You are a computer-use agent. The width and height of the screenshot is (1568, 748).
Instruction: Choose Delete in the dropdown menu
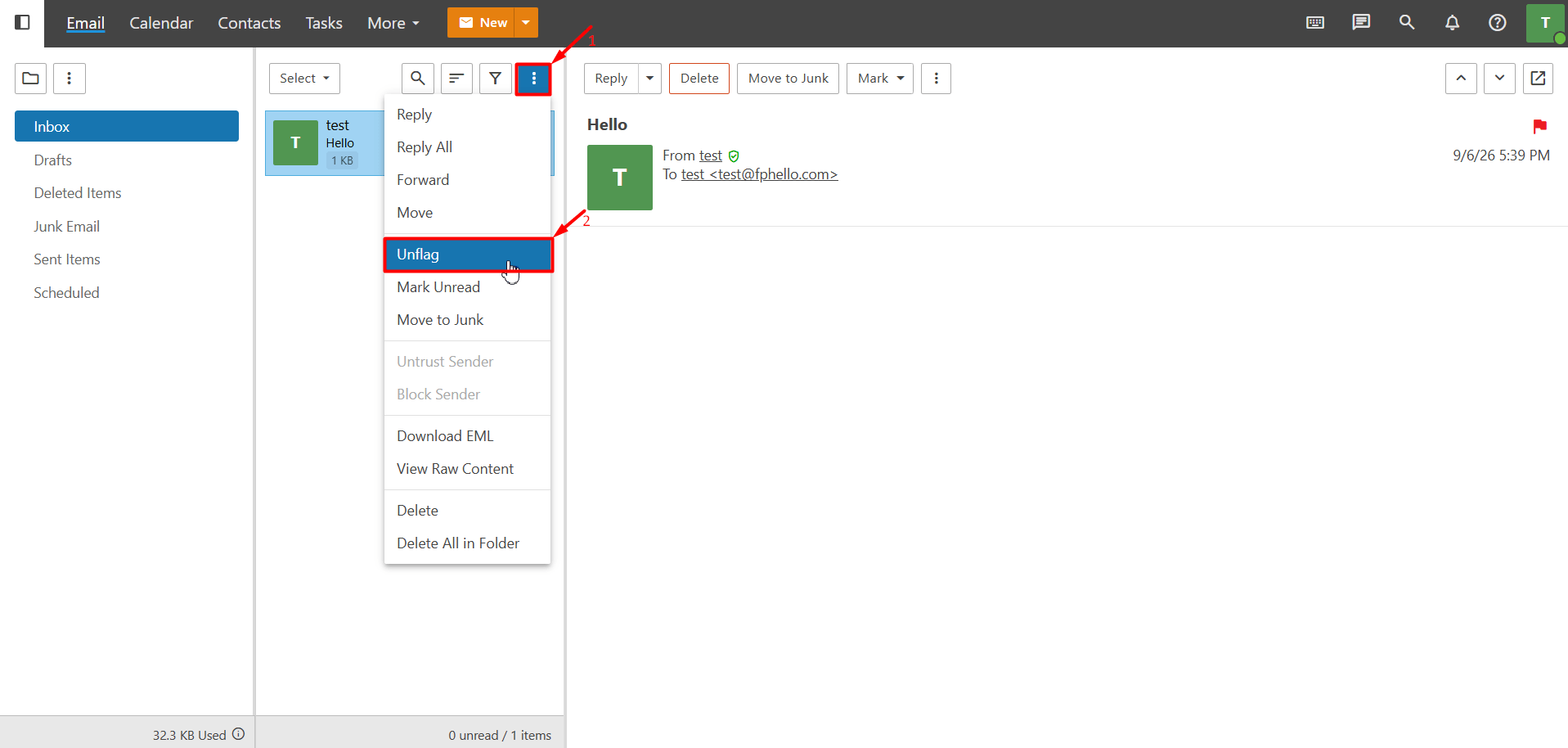click(x=467, y=511)
